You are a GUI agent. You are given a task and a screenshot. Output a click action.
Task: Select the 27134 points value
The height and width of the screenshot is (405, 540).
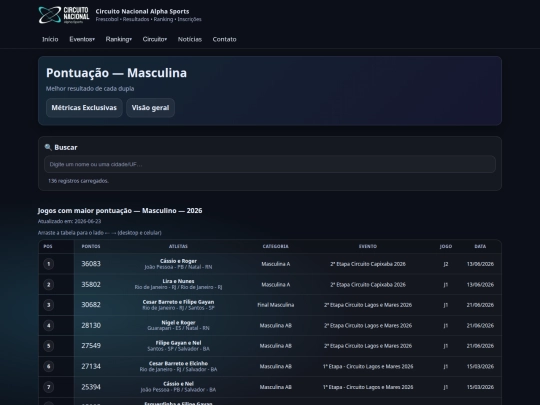[x=91, y=366]
